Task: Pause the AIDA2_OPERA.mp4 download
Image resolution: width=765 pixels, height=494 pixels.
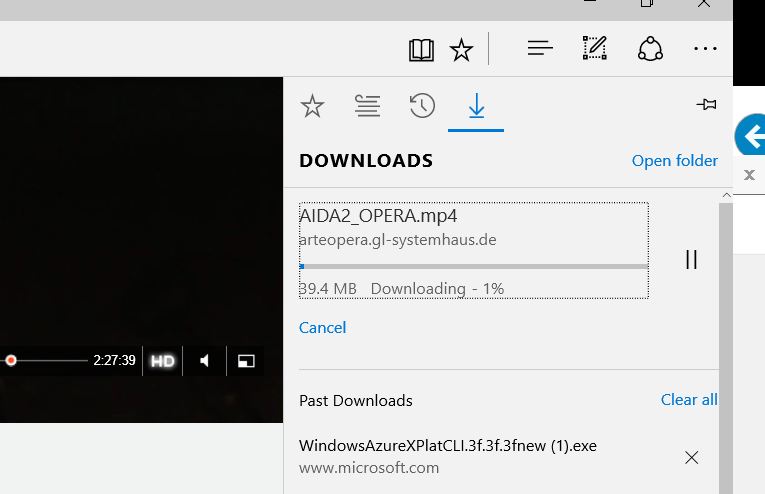Action: coord(690,259)
